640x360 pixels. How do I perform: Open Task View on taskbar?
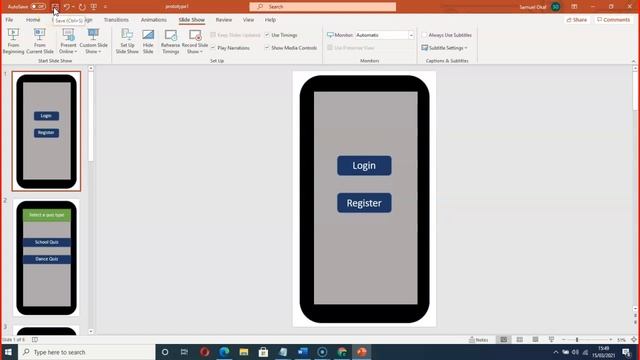[x=184, y=352]
